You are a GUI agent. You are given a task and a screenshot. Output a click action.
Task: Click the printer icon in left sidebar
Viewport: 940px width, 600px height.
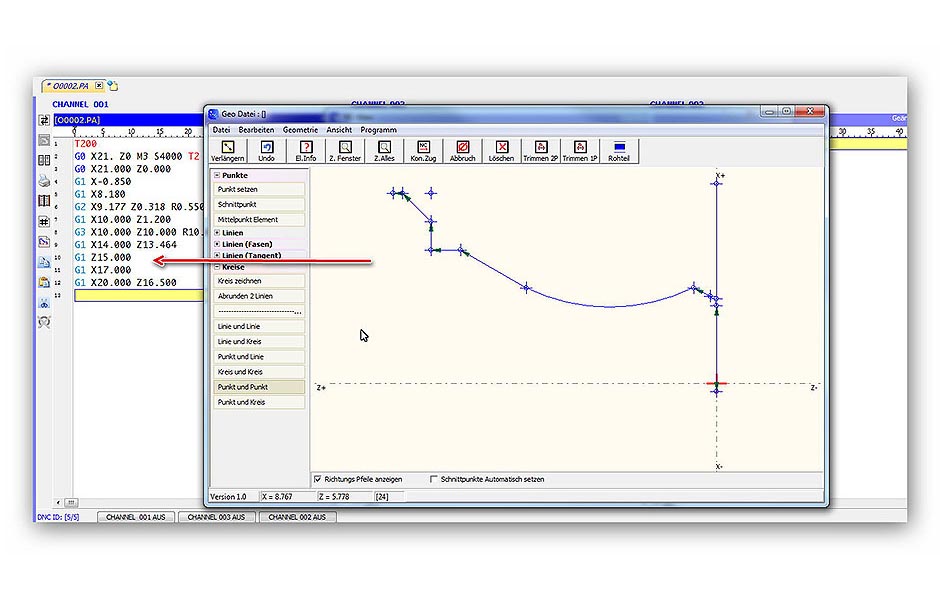click(x=44, y=181)
